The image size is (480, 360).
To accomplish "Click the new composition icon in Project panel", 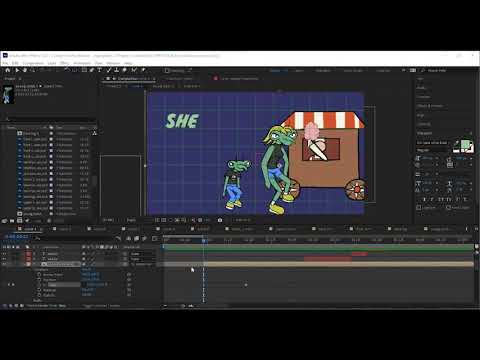I will [x=20, y=221].
